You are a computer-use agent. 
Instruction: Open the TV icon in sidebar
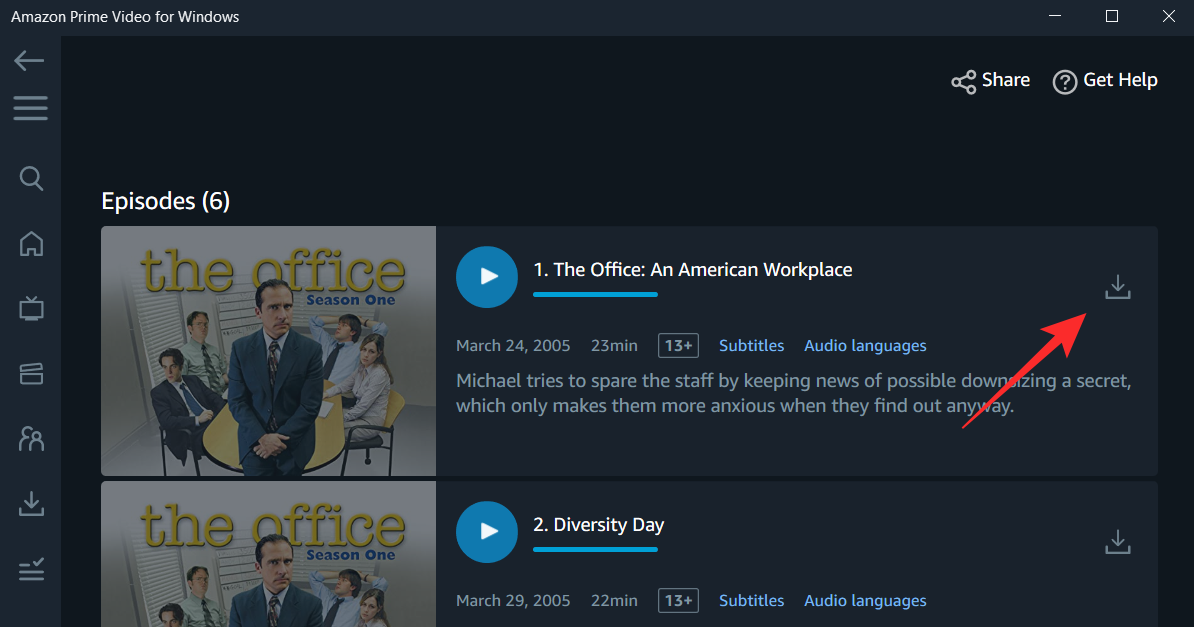click(31, 309)
